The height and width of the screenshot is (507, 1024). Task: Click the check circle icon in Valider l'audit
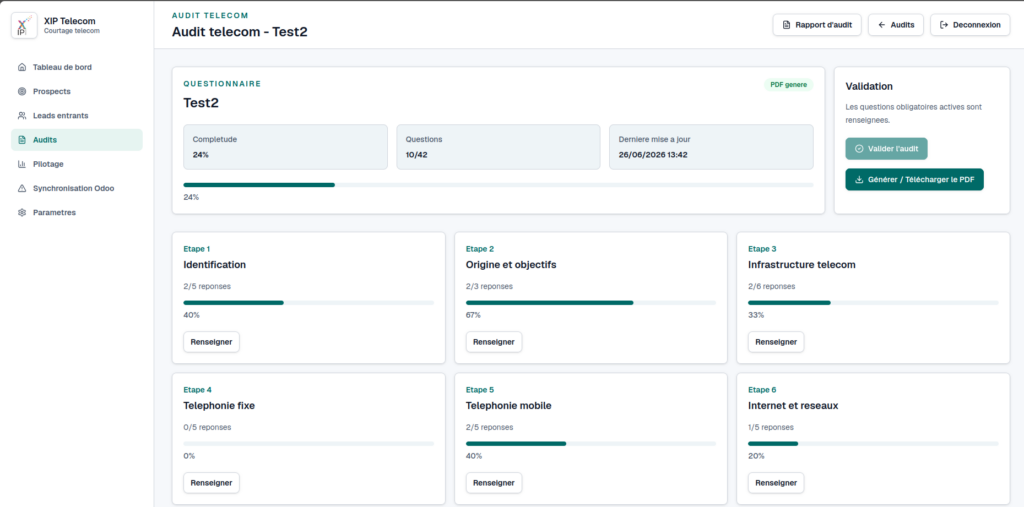pyautogui.click(x=859, y=149)
